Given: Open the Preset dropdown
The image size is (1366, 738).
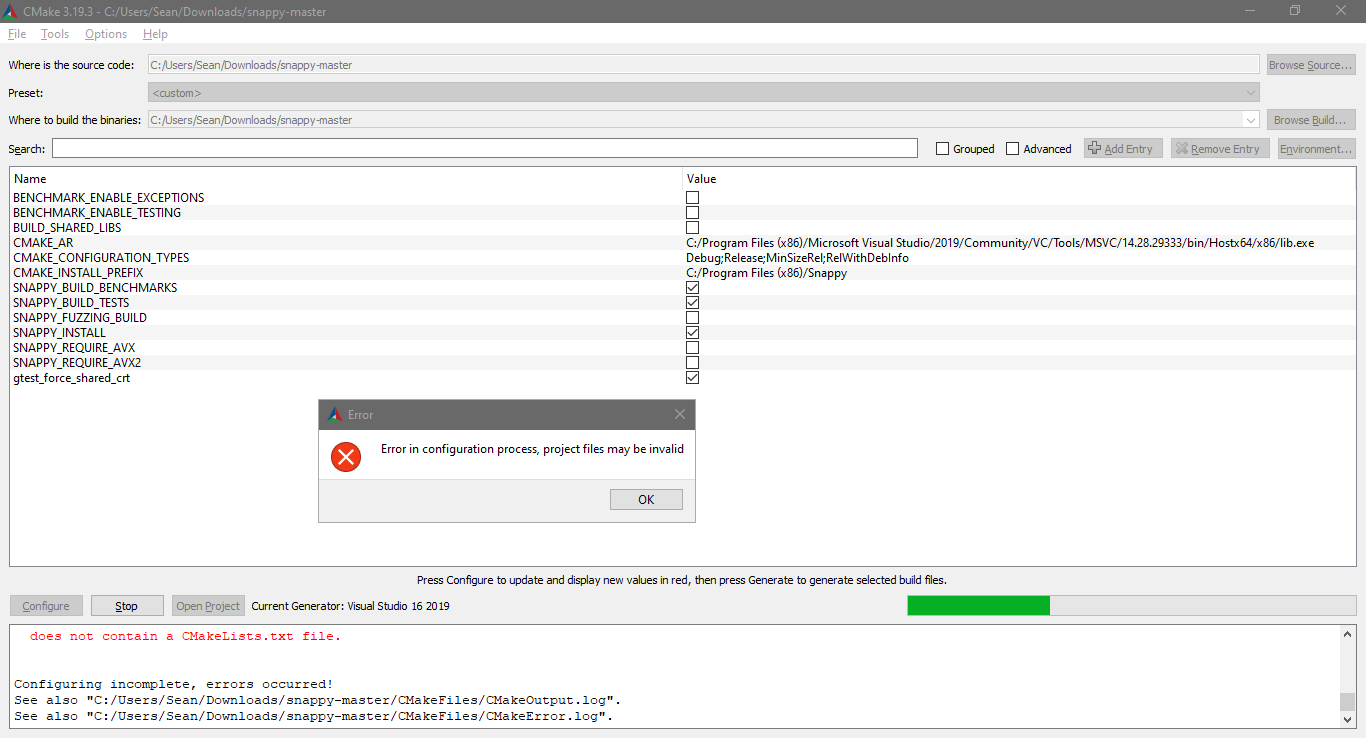Looking at the screenshot, I should click(1251, 91).
